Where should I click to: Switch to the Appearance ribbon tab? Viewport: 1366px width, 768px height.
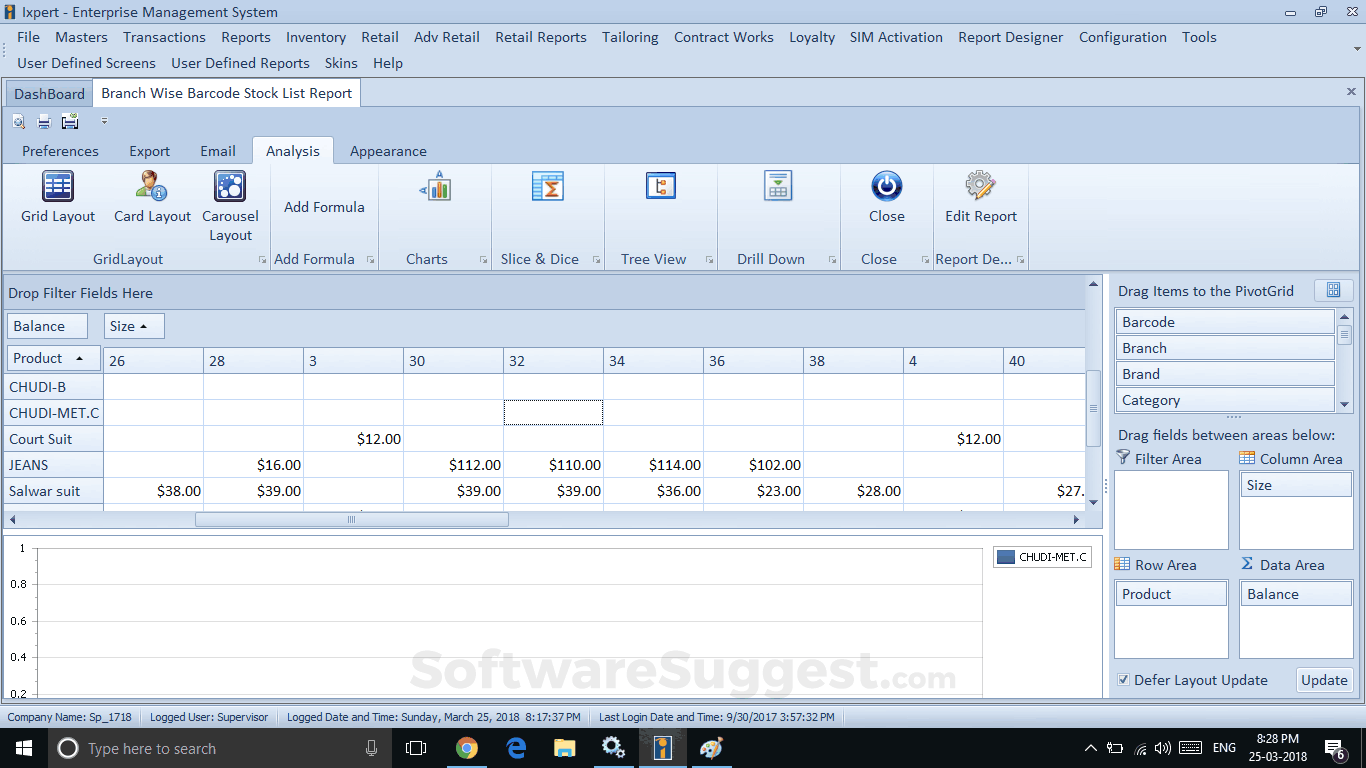click(388, 151)
